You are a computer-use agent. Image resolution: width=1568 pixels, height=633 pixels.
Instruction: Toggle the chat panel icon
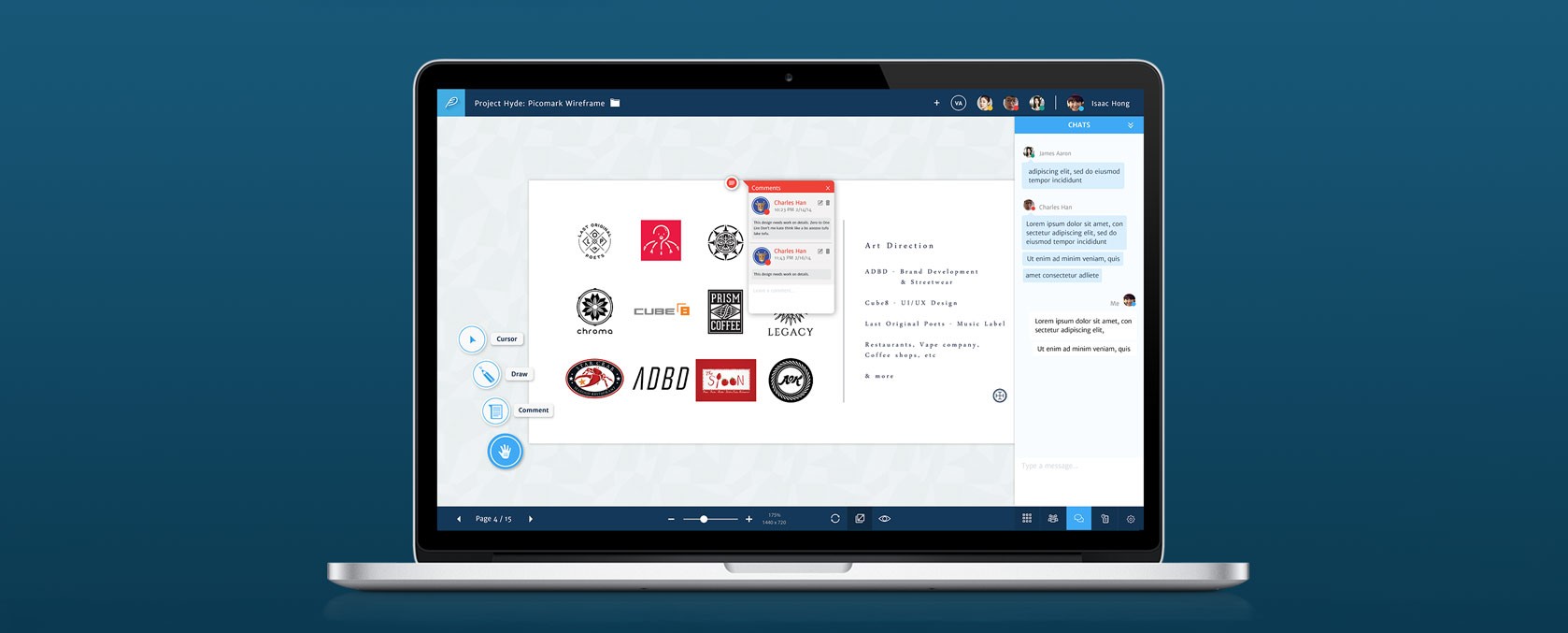click(x=1078, y=519)
